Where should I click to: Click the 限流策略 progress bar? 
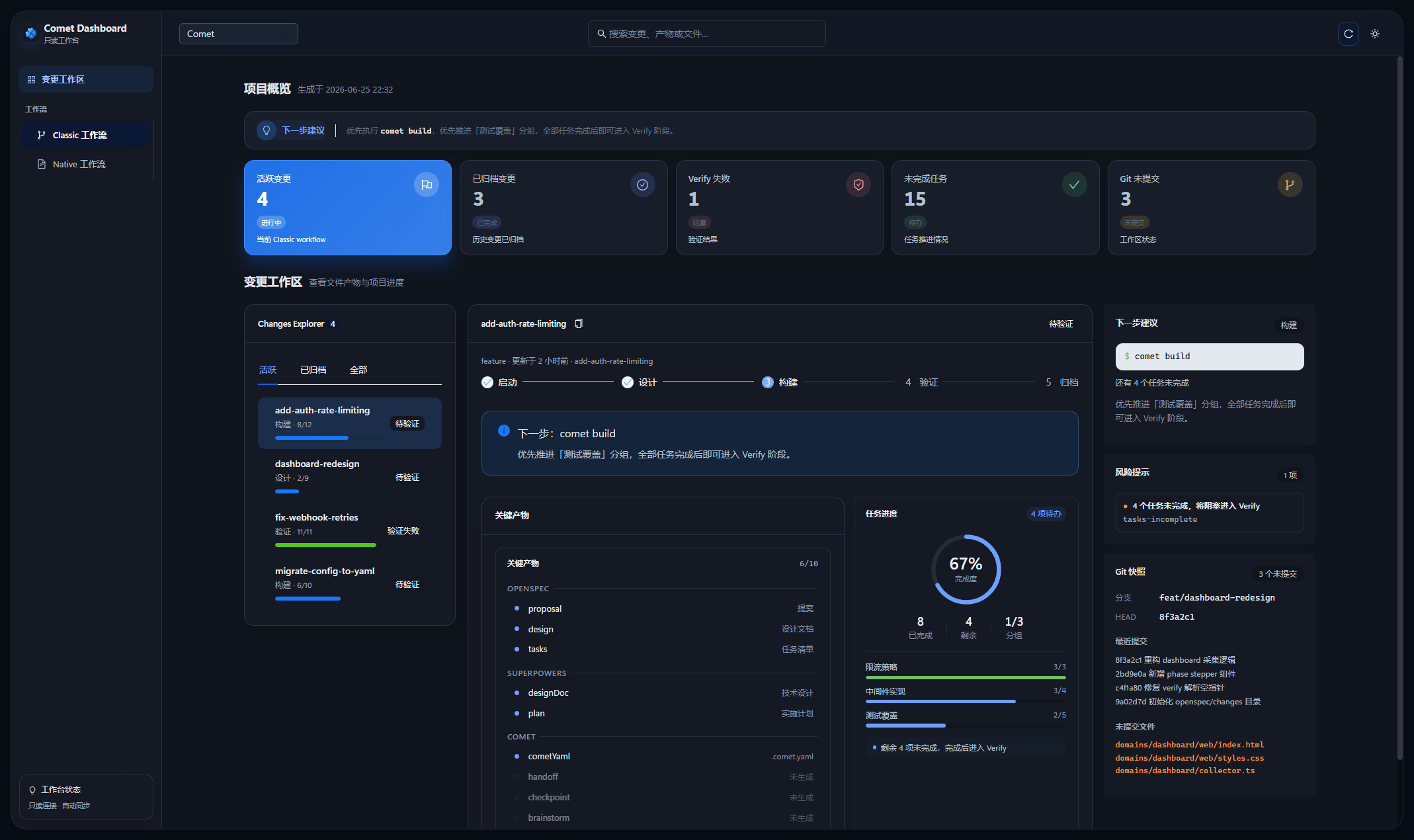(x=966, y=677)
